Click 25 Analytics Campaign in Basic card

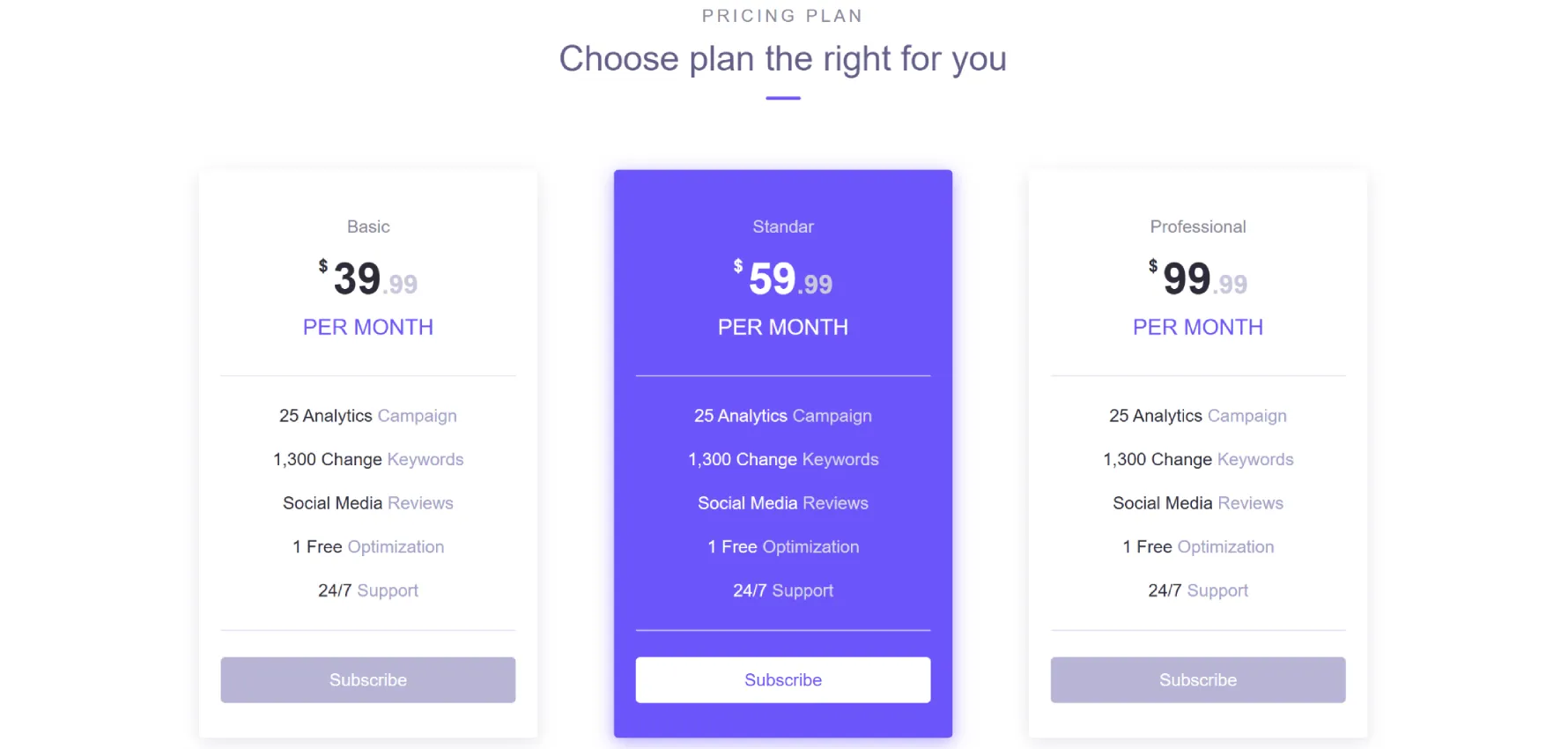pos(368,416)
